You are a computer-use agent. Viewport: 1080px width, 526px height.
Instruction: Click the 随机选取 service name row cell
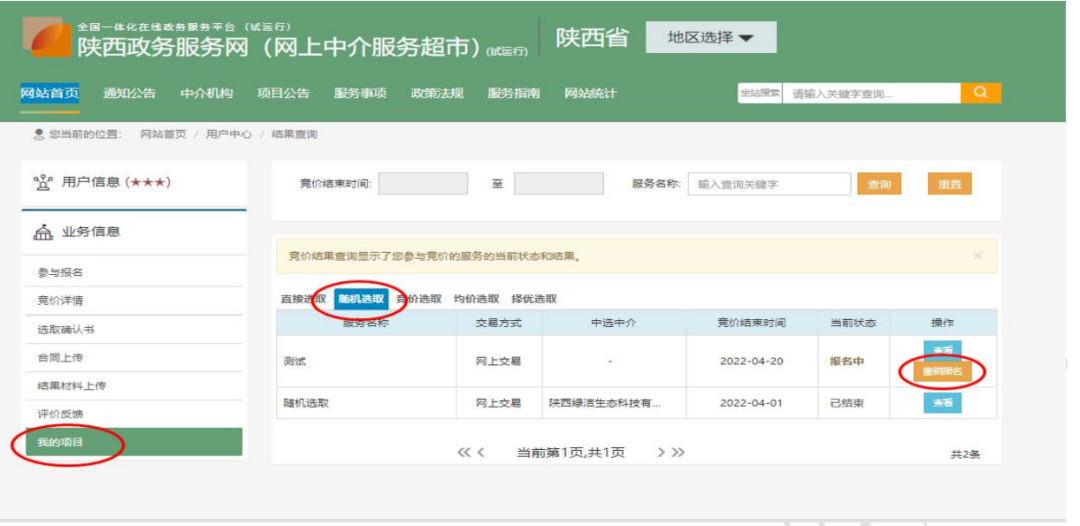pyautogui.click(x=366, y=403)
